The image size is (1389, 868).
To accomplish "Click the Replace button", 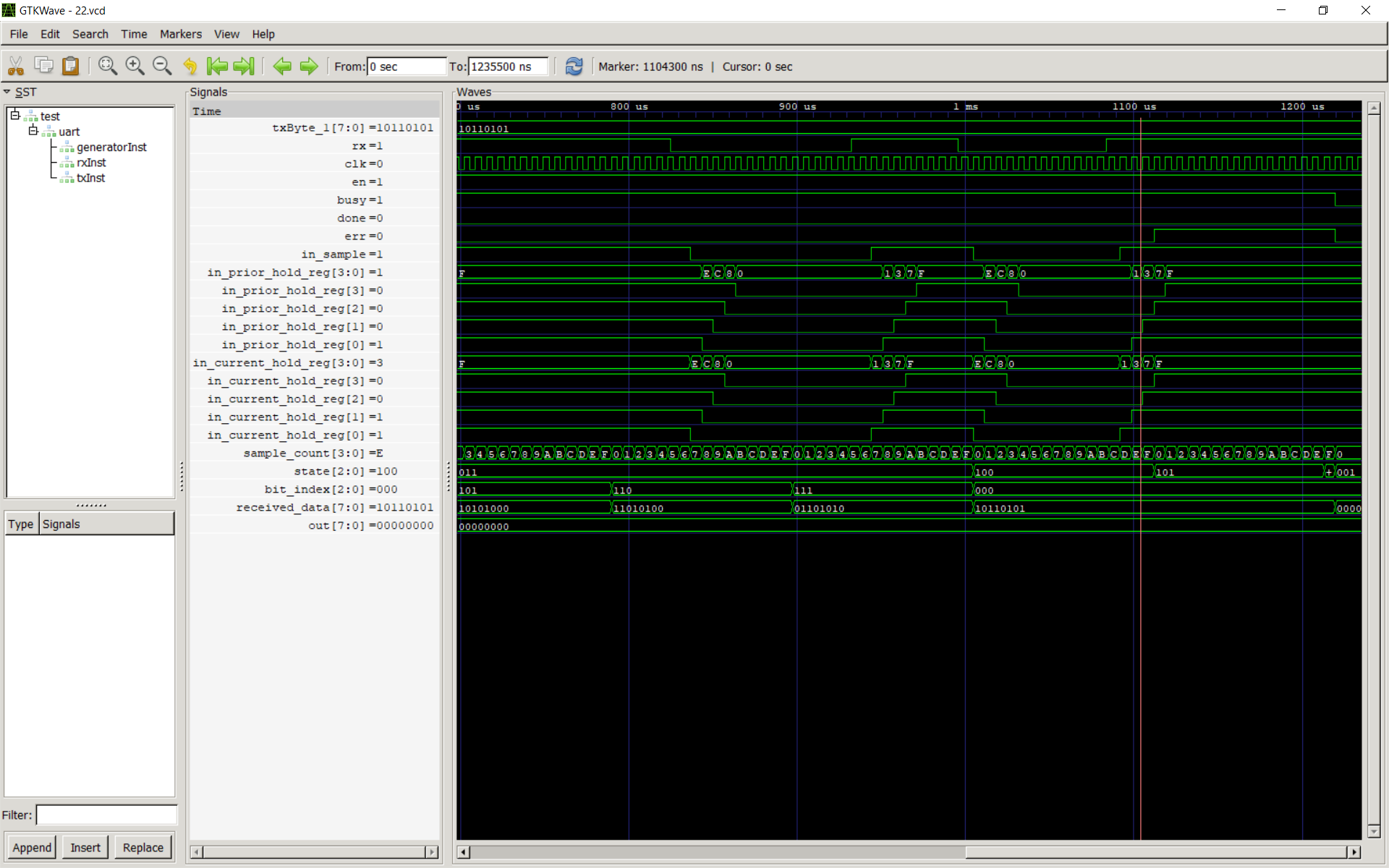I will (x=143, y=847).
